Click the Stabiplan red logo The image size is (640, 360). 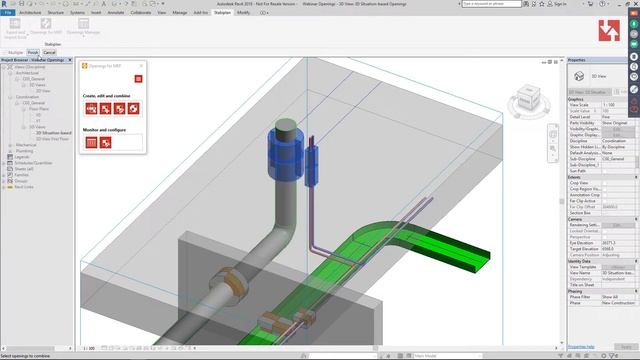coord(609,31)
